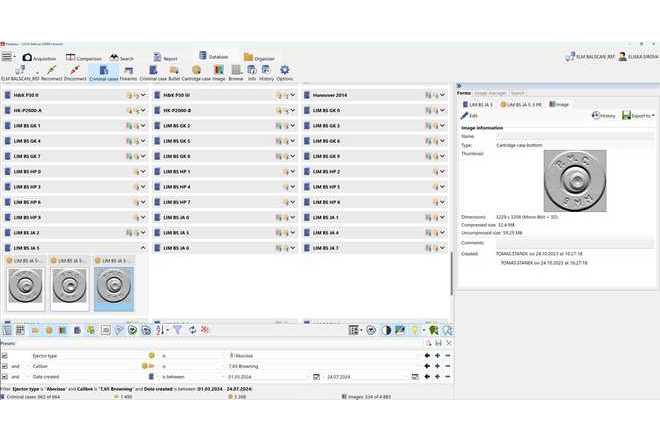Open the sort order dropdown icon
This screenshot has height=440, width=660.
[162, 330]
